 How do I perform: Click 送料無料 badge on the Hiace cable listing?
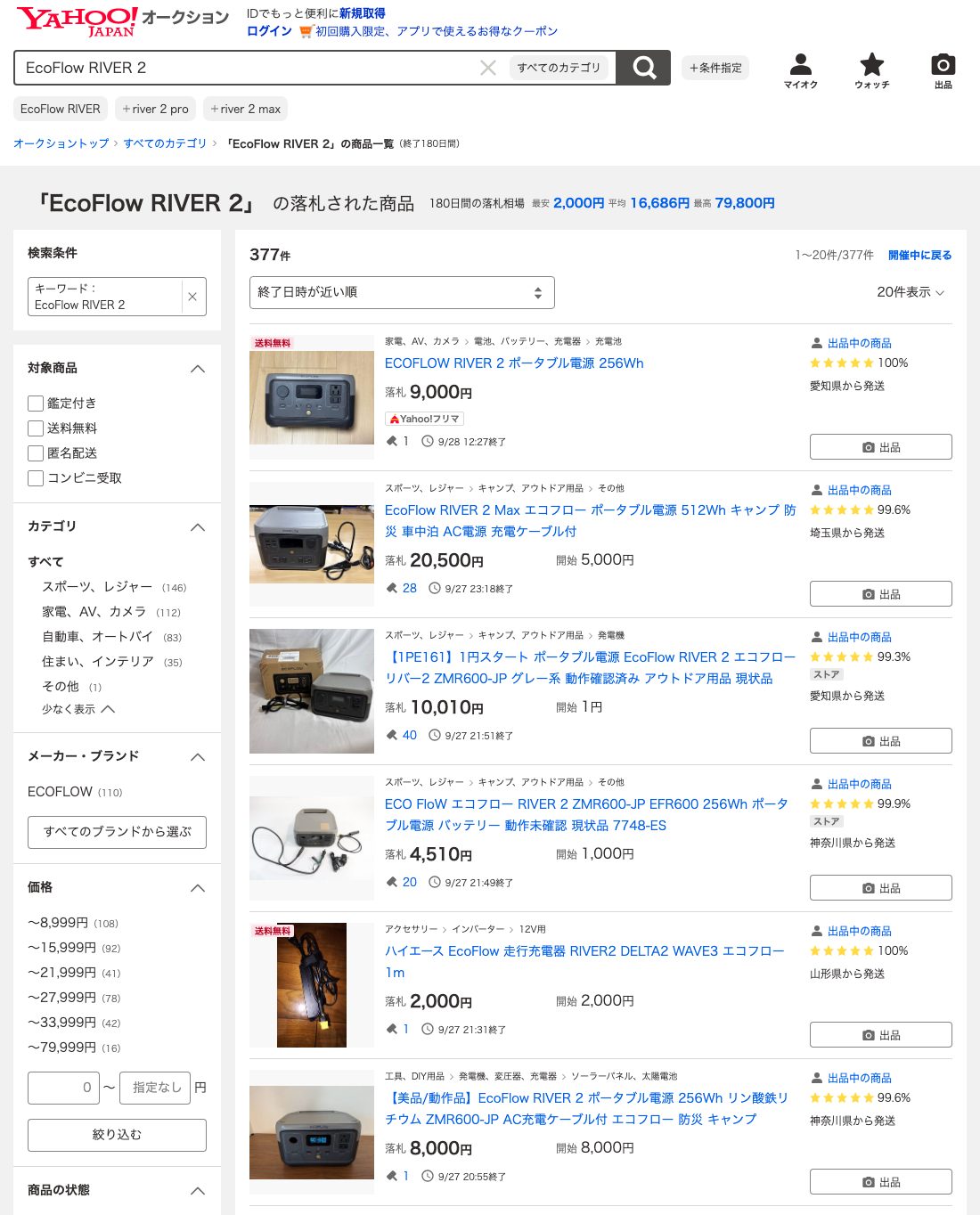point(273,931)
